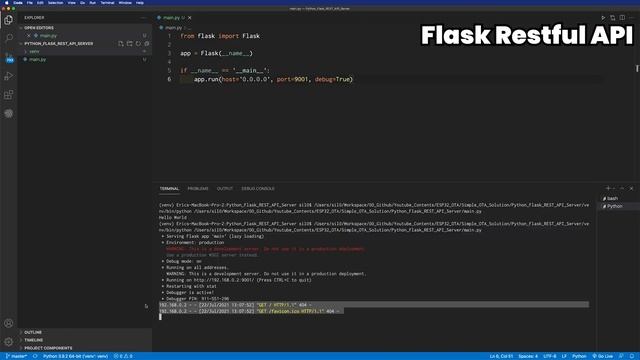The width and height of the screenshot is (640, 360).
Task: Refresh the explorer file tree
Action: (x=138, y=44)
